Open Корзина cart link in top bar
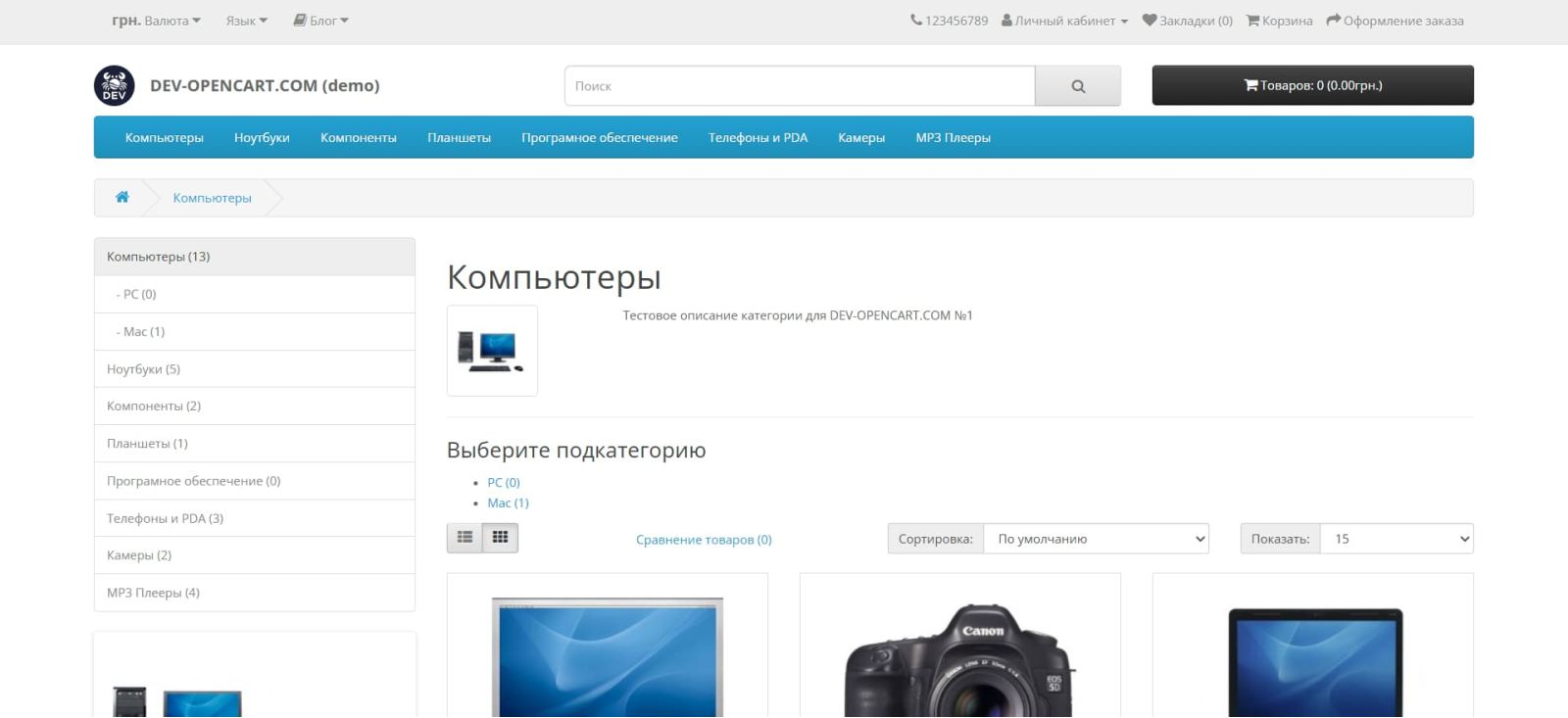 click(x=1279, y=21)
